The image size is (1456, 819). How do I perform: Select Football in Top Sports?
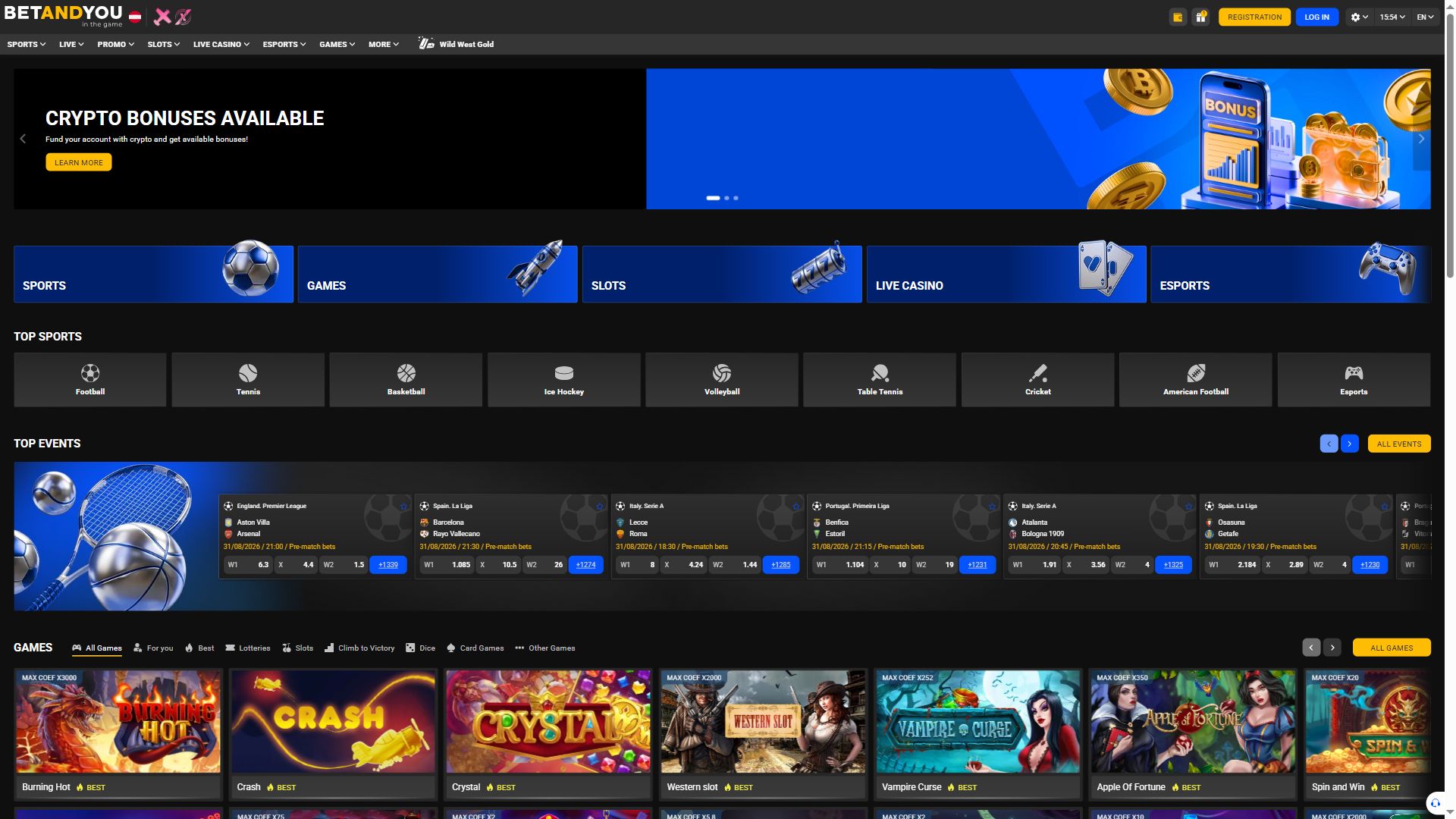(90, 380)
